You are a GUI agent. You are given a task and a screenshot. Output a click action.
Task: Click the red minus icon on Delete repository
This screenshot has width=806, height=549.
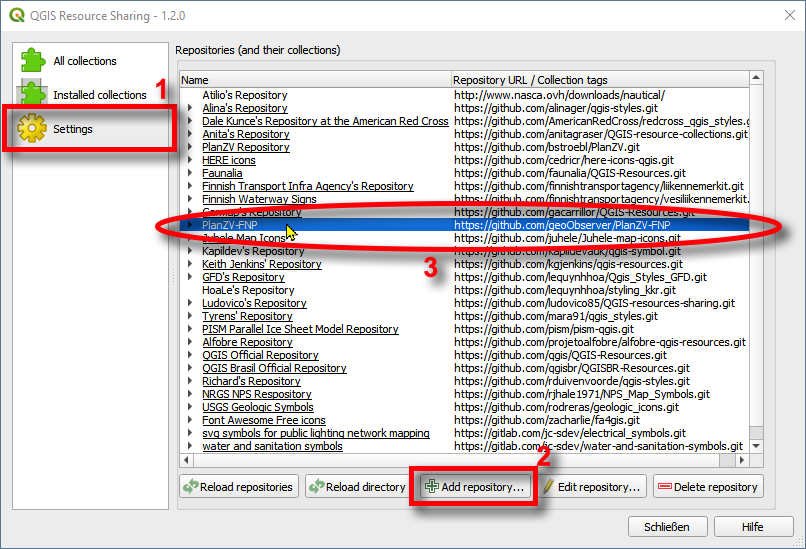665,486
